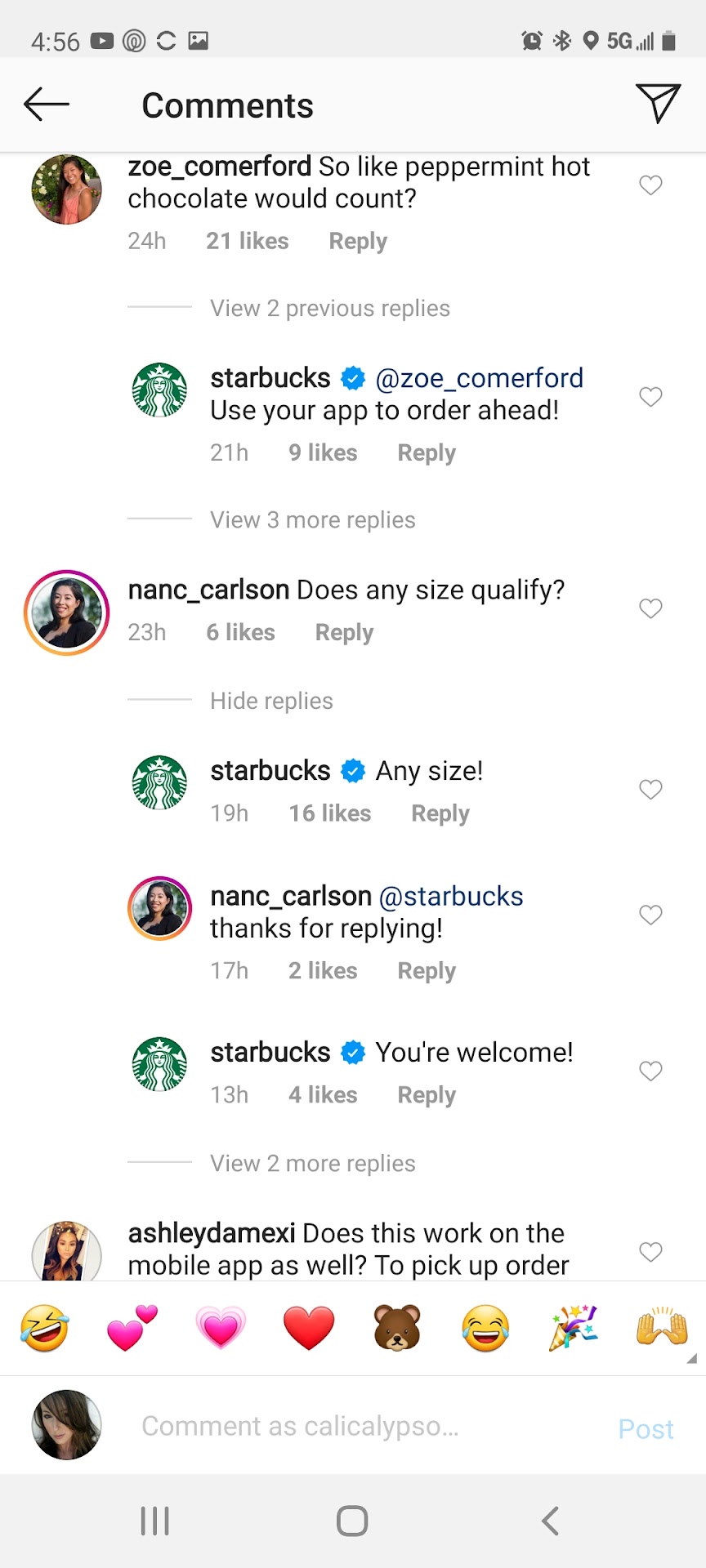Viewport: 706px width, 1568px height.
Task: Expand "View 3 more replies"
Action: [x=312, y=520]
